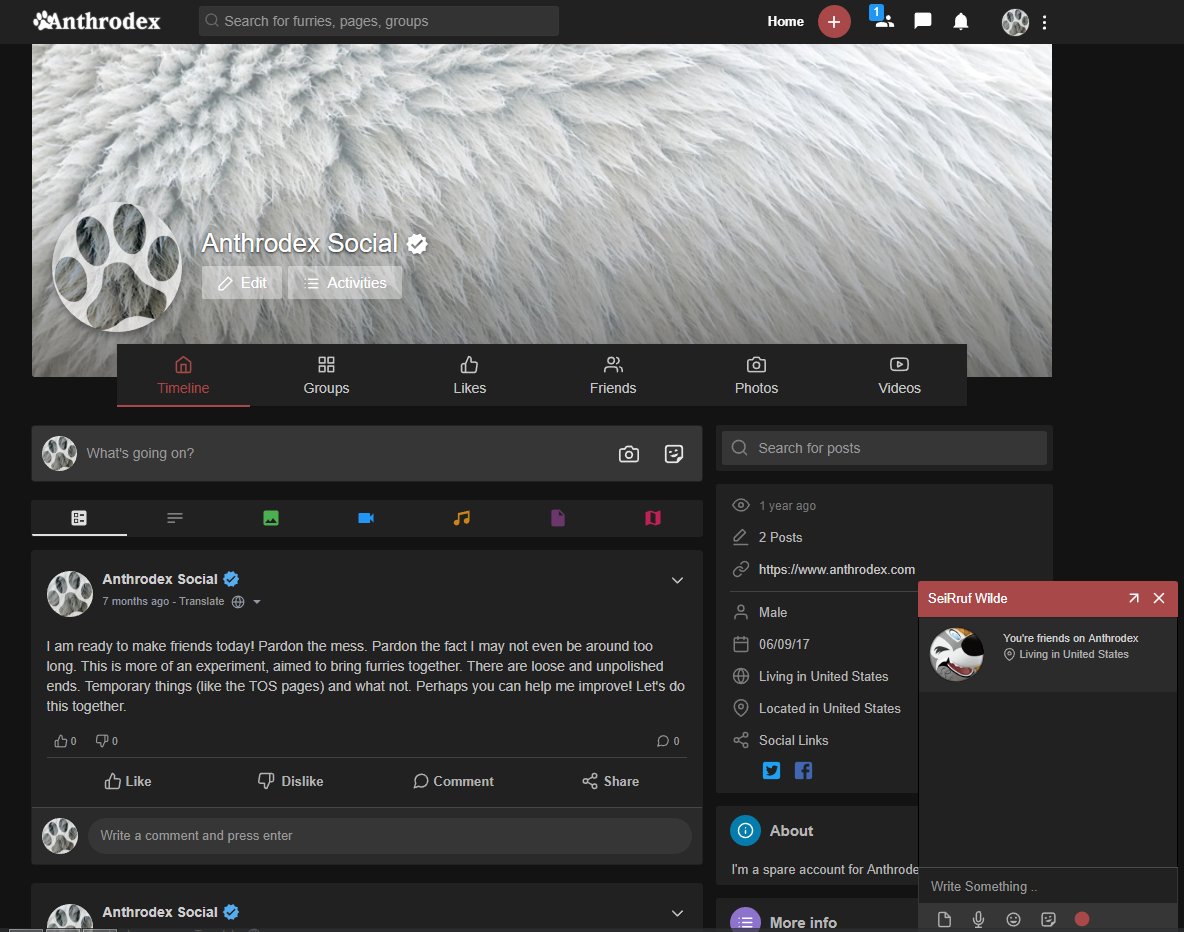Open the Friends tab
This screenshot has width=1184, height=932.
(612, 375)
